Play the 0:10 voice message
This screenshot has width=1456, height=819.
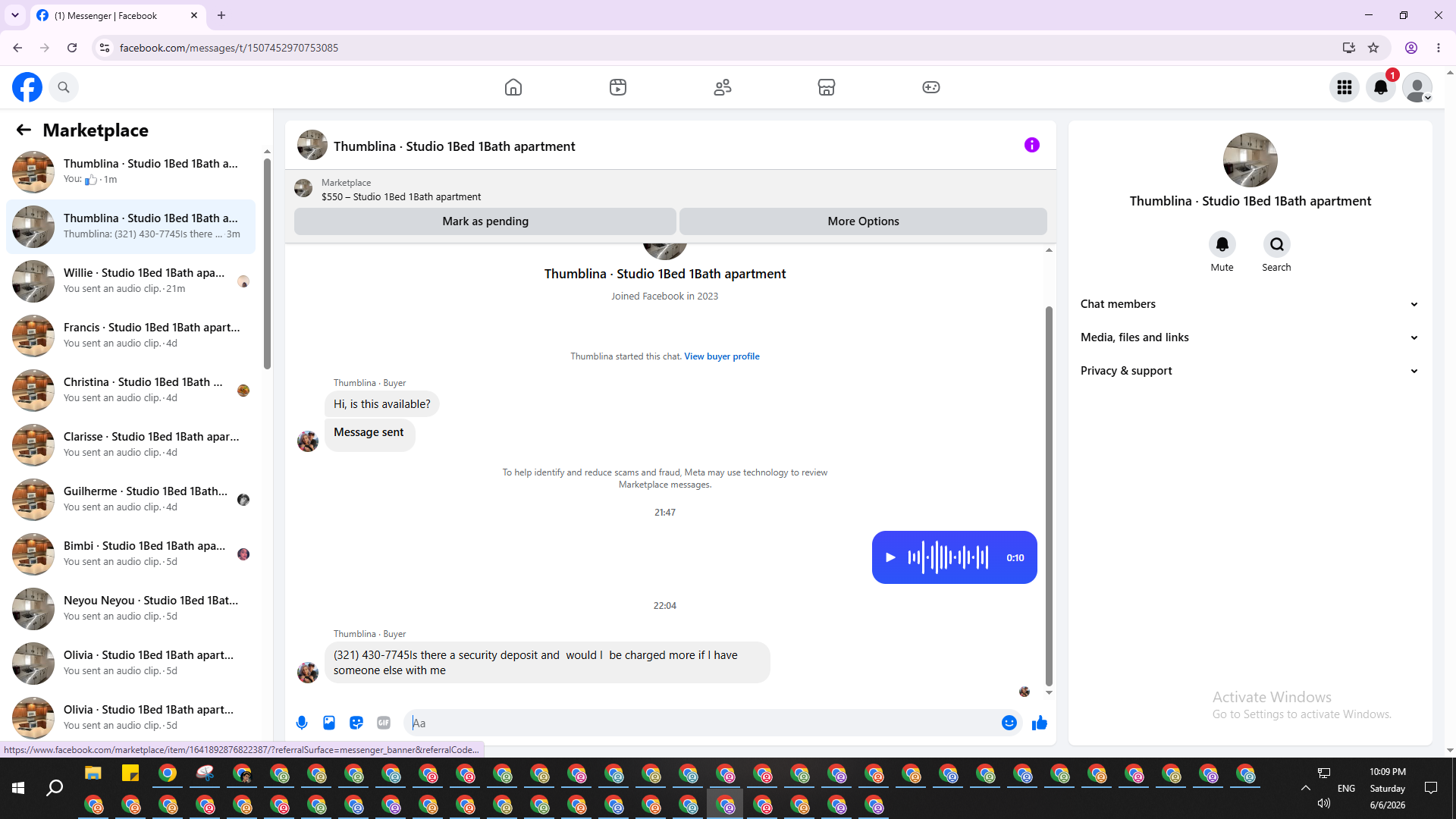890,557
